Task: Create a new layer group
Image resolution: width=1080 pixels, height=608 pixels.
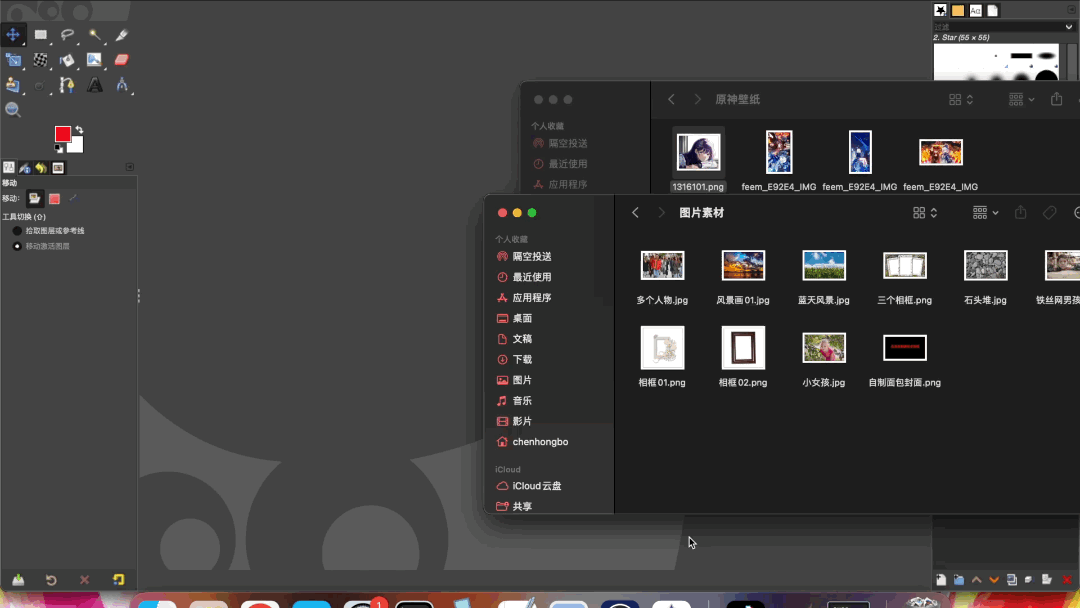Action: point(959,580)
